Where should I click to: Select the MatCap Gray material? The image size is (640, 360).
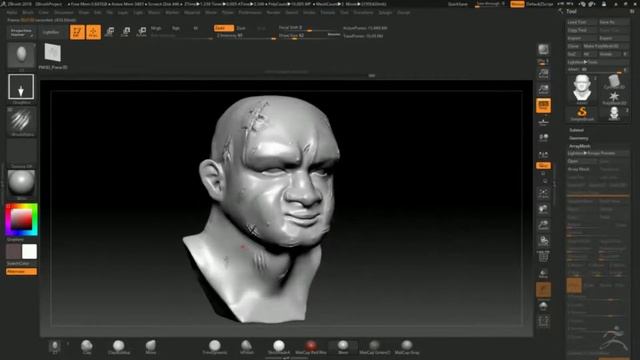click(x=407, y=347)
